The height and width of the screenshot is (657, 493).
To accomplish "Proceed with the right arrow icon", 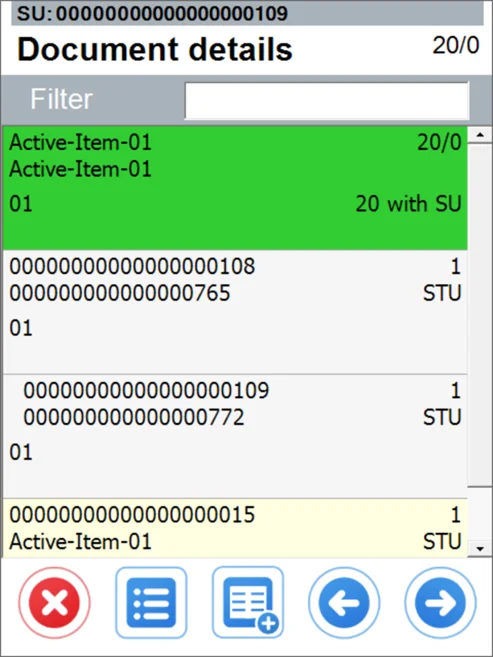I will (x=440, y=603).
